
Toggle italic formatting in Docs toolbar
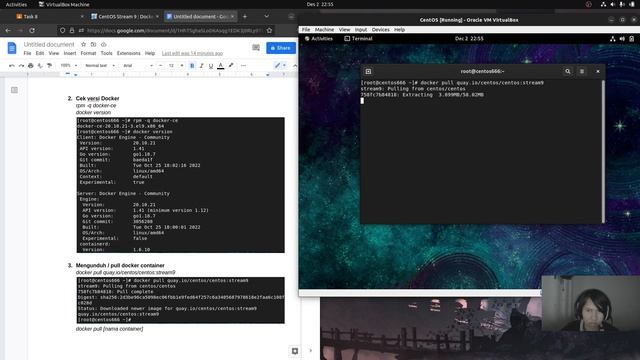(x=202, y=65)
